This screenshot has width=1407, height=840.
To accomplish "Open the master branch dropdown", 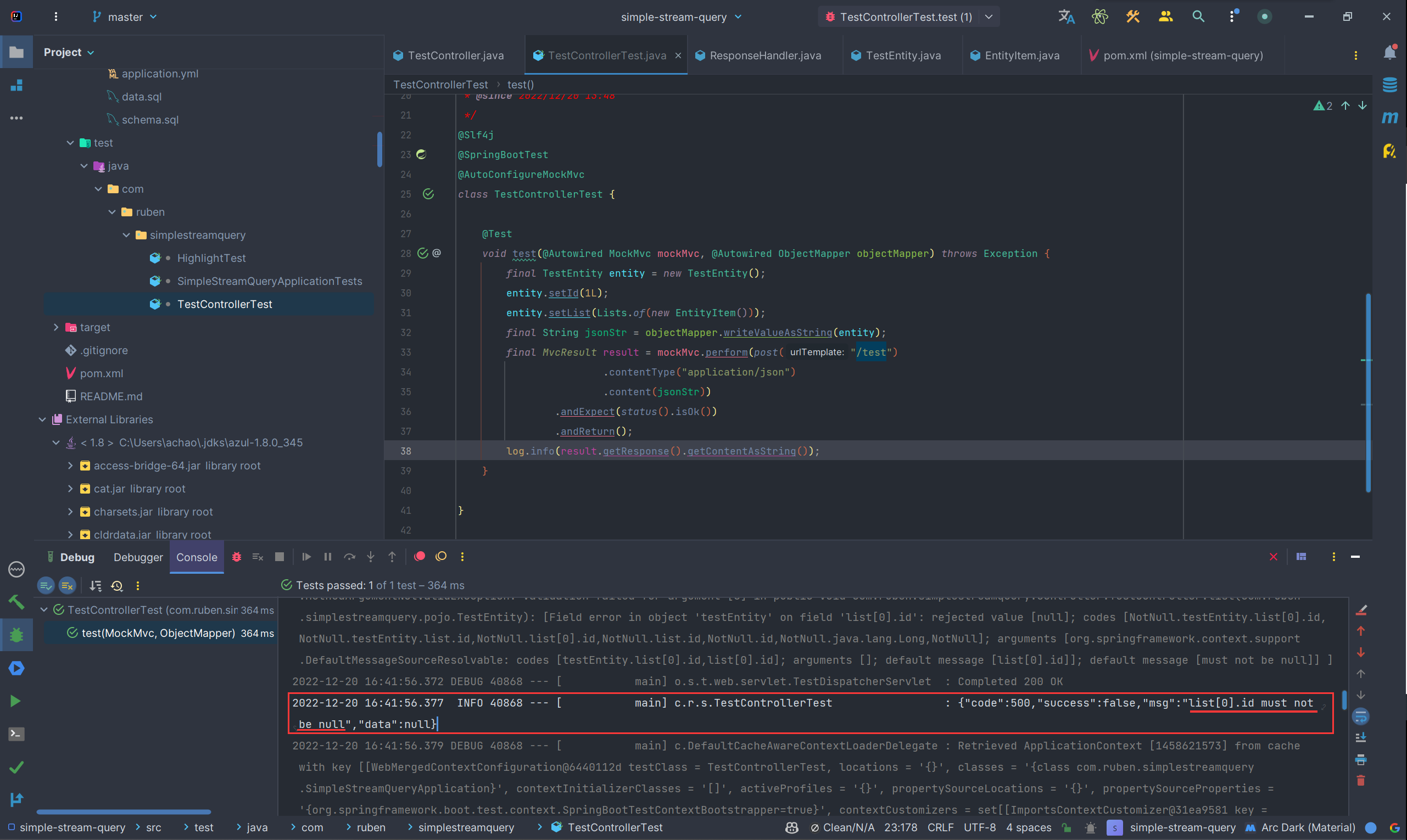I will [125, 17].
